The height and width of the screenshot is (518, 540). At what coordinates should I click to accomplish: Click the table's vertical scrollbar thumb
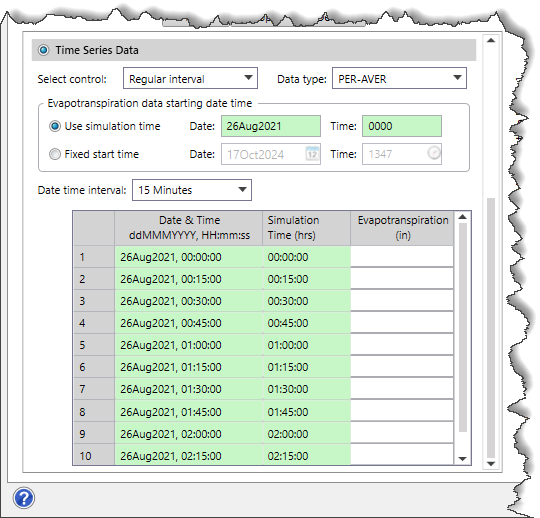coord(463,327)
